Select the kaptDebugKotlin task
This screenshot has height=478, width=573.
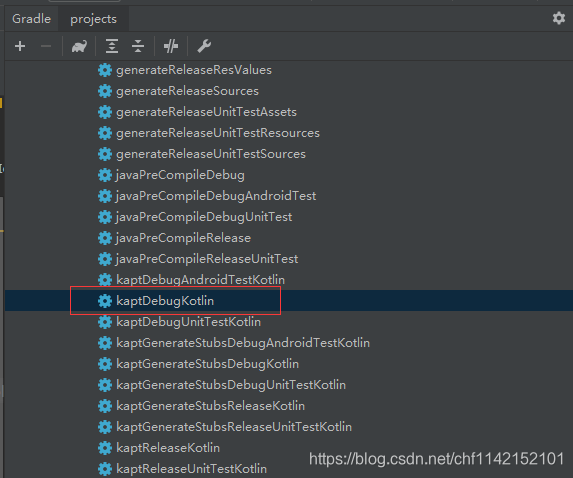pos(165,301)
